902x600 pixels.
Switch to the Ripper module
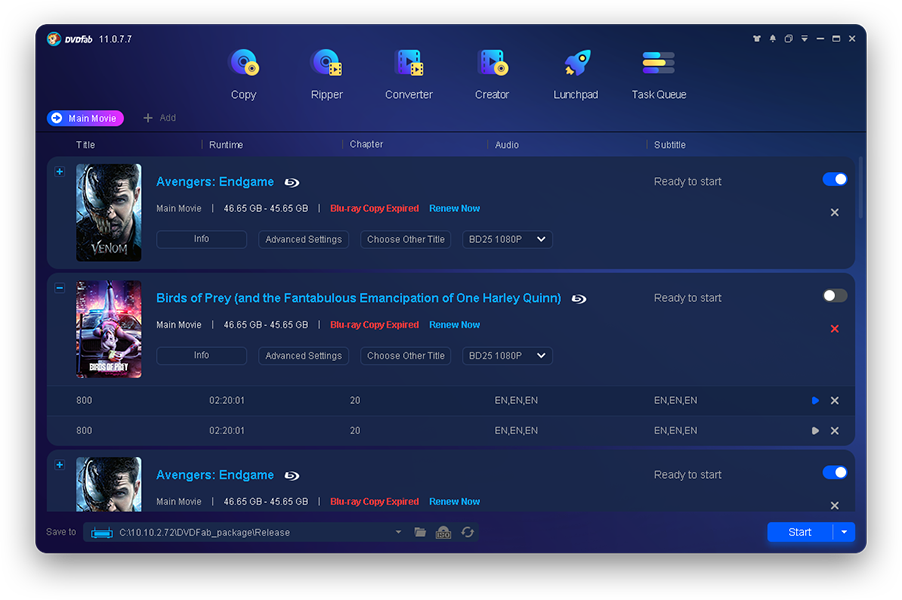(x=326, y=75)
